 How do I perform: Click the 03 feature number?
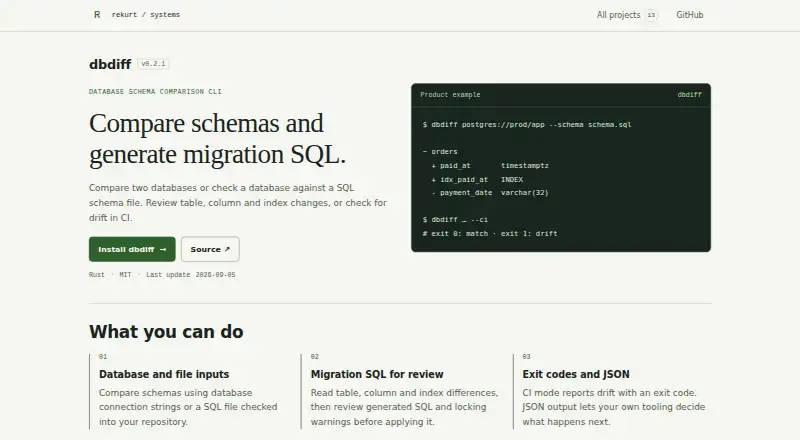click(527, 357)
